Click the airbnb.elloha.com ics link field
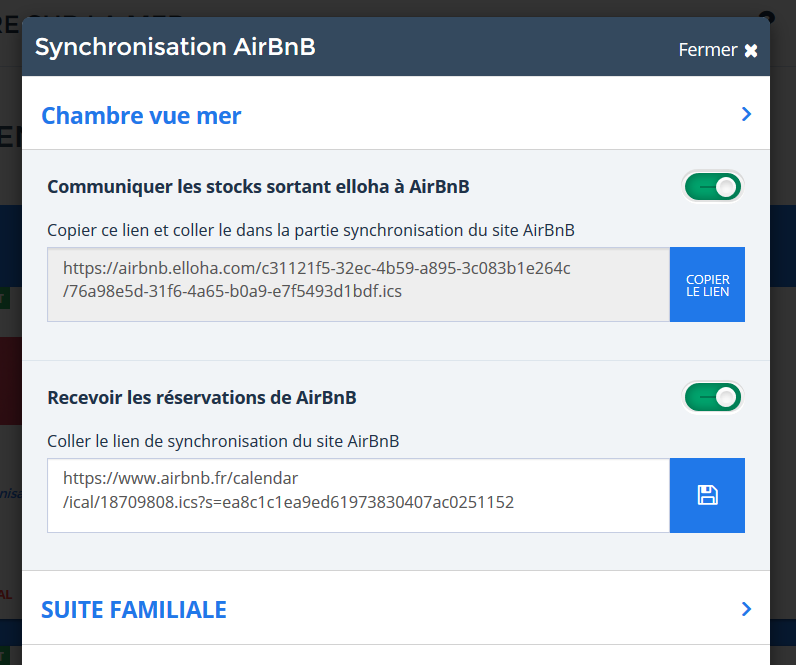 point(358,284)
